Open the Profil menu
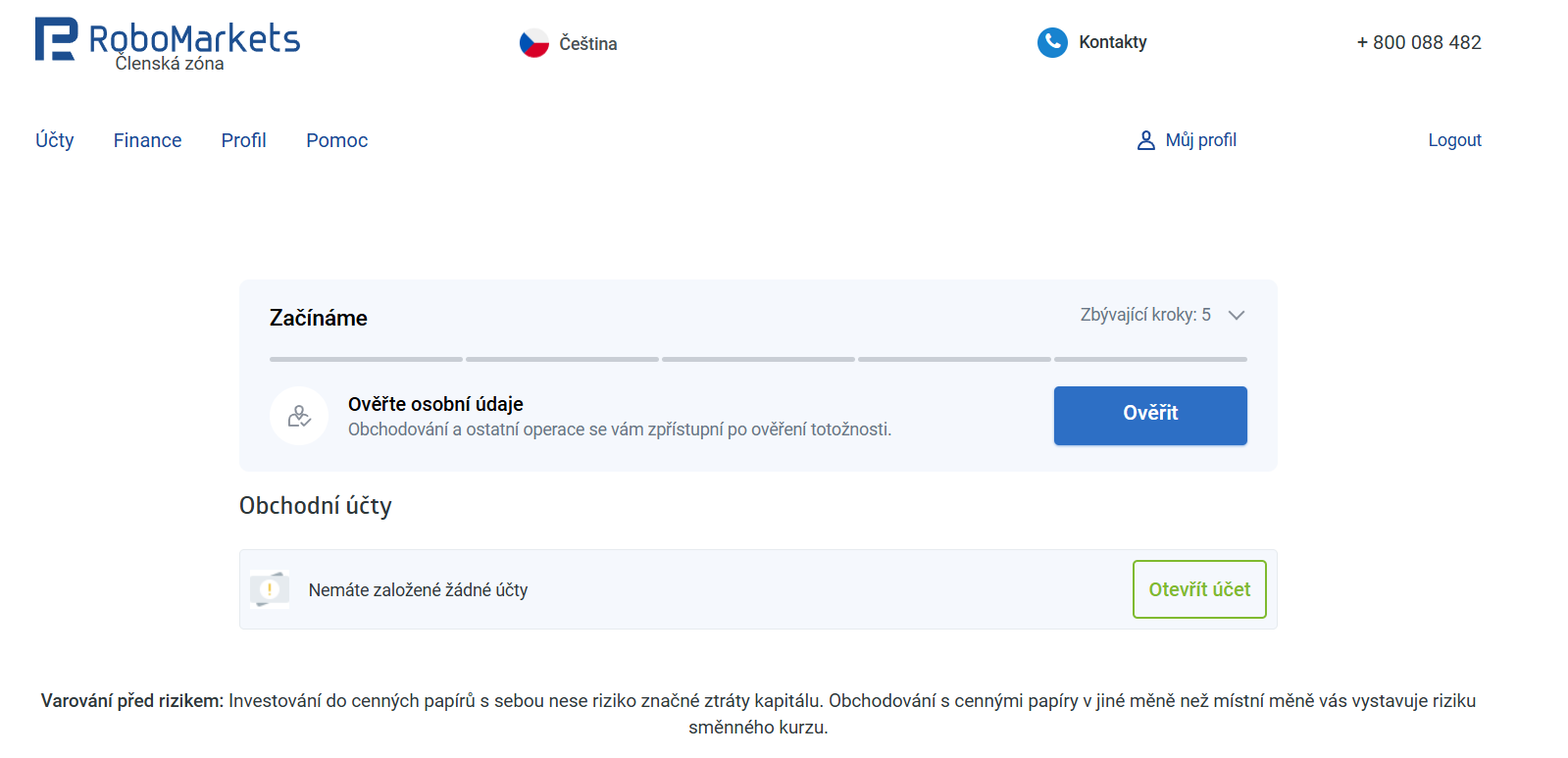This screenshot has width=1568, height=758. tap(243, 140)
